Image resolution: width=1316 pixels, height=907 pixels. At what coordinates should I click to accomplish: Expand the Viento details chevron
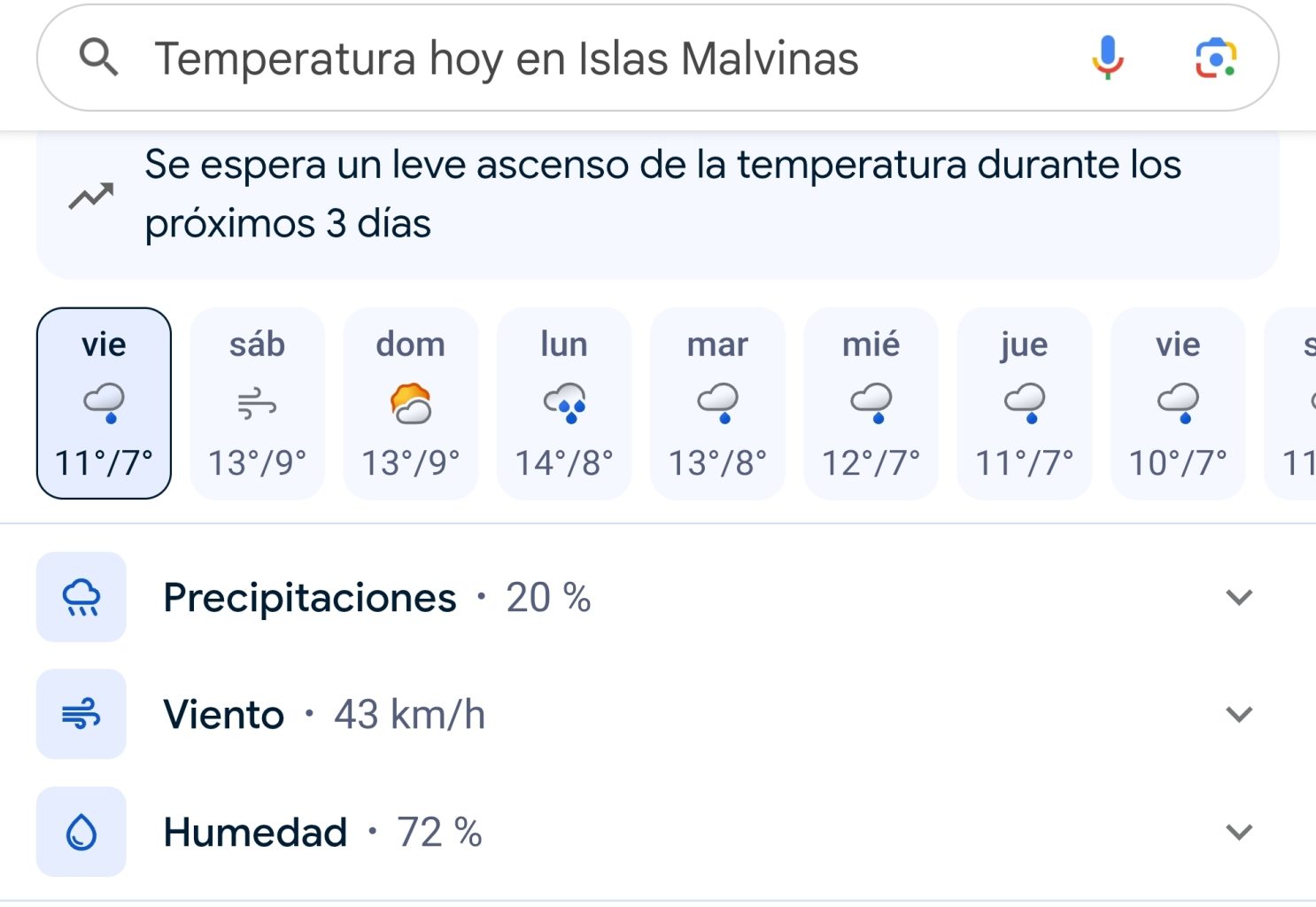[1239, 714]
